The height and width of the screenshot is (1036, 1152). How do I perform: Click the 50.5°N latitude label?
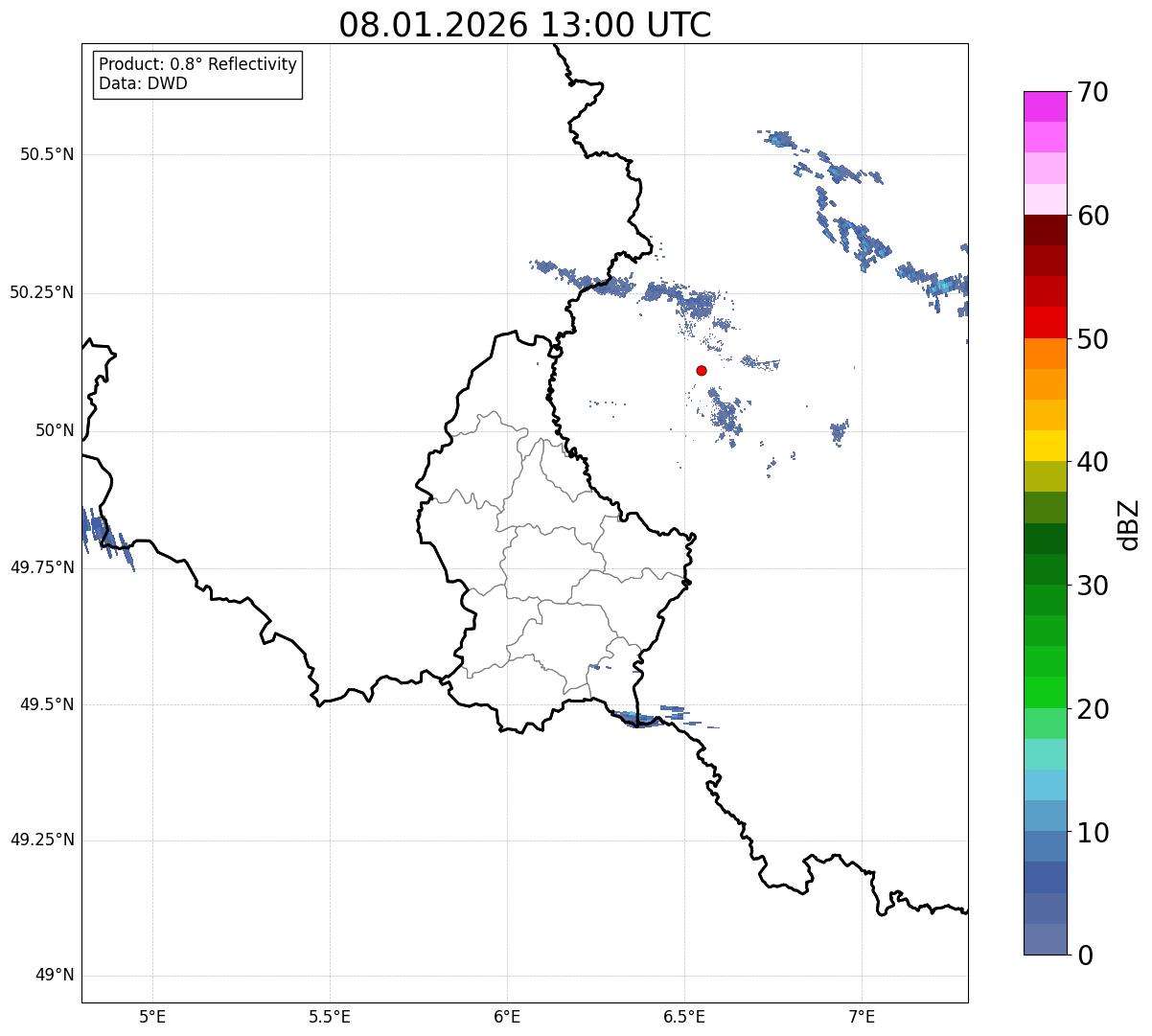pos(47,154)
